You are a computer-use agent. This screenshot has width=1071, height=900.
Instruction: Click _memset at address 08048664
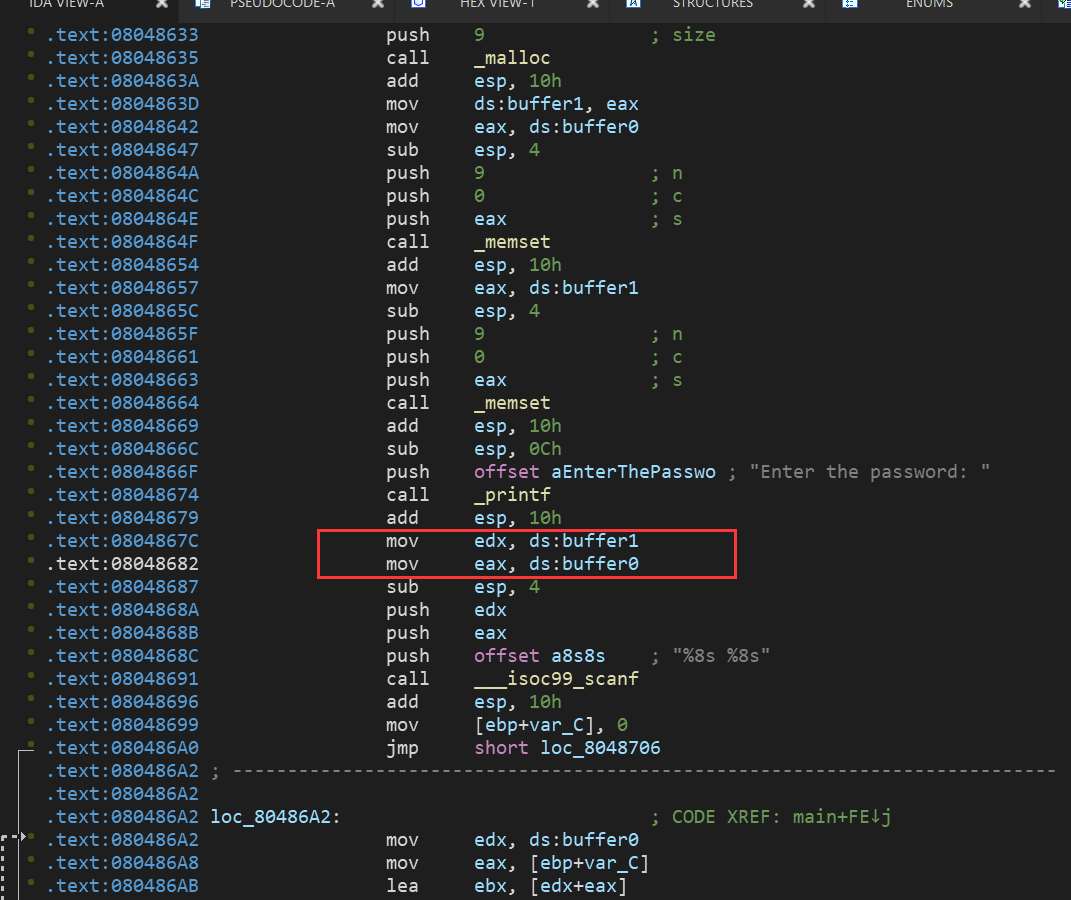[x=512, y=403]
